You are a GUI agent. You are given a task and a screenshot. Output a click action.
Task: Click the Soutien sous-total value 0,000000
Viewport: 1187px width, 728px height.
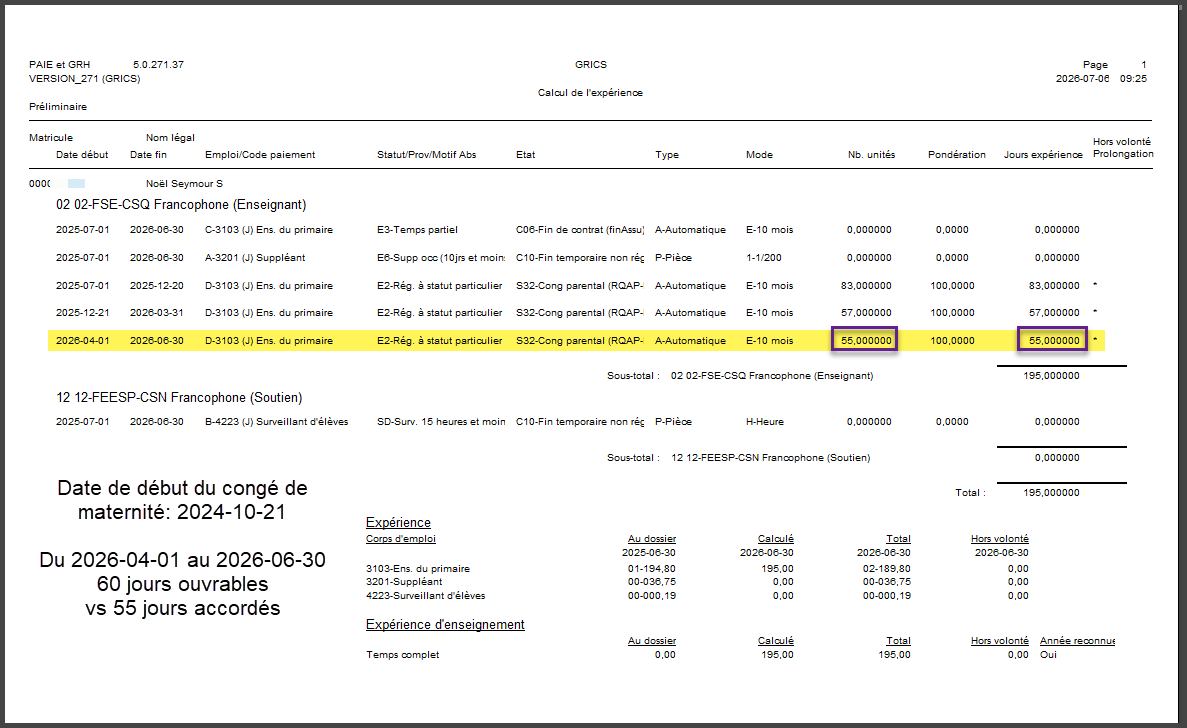click(1057, 457)
